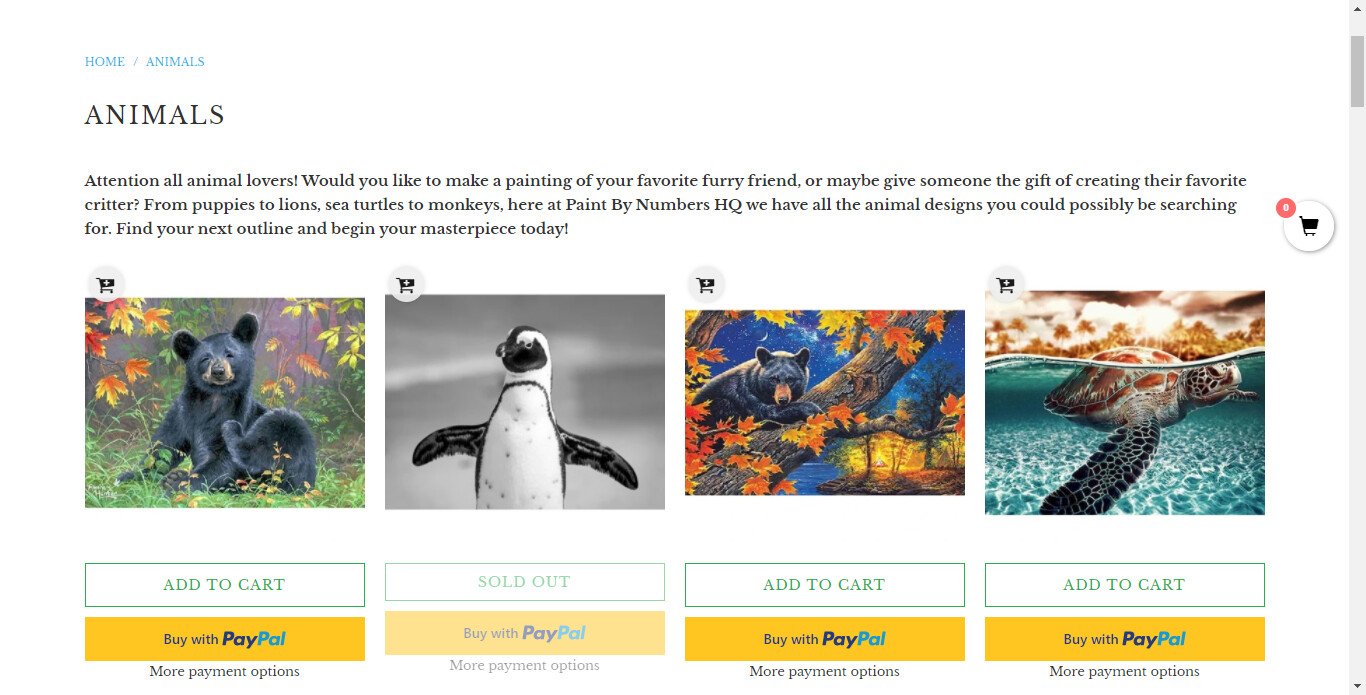Image resolution: width=1366 pixels, height=695 pixels.
Task: Click the Animals breadcrumb link
Action: (x=175, y=62)
